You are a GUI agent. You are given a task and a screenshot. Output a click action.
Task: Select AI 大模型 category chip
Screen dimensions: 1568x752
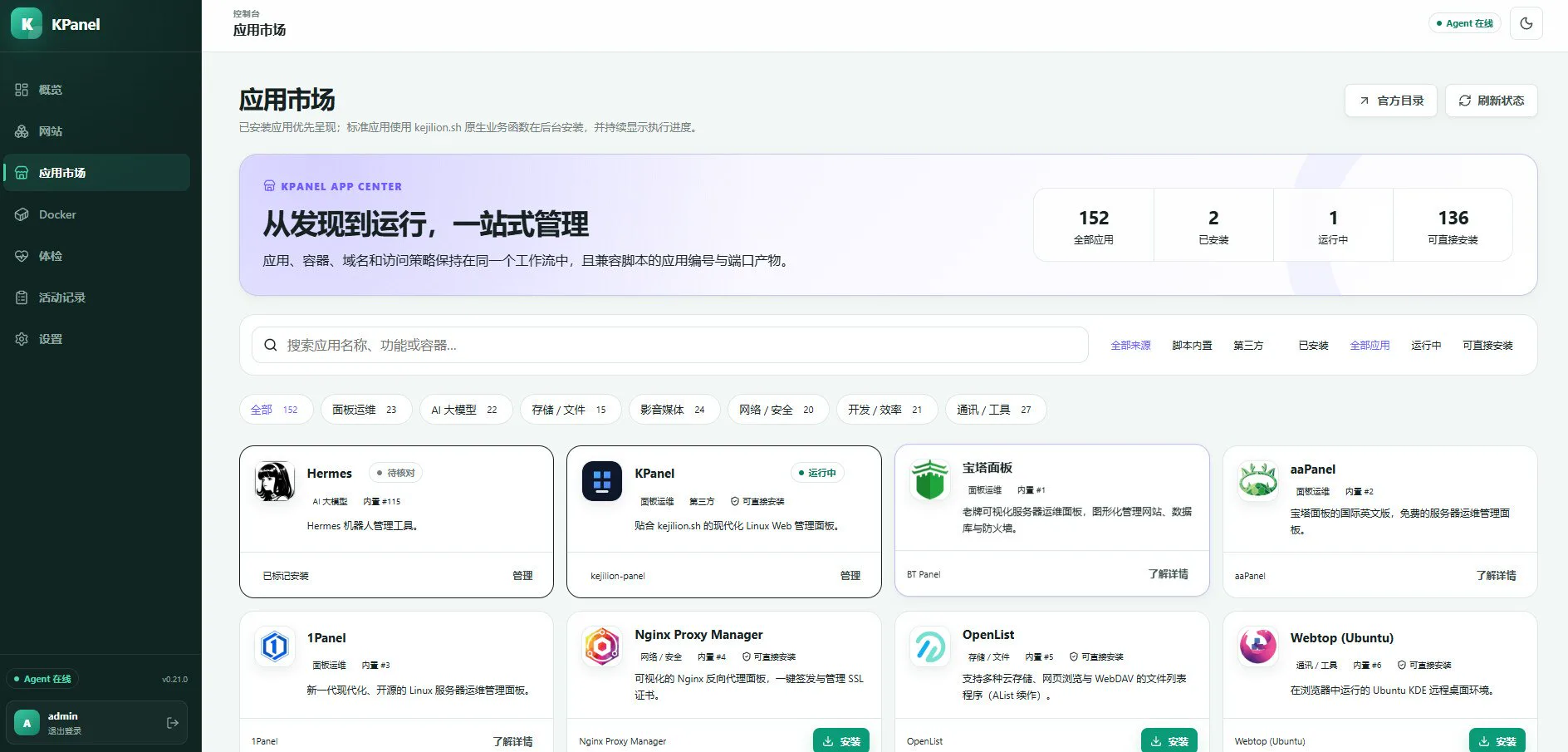(465, 410)
